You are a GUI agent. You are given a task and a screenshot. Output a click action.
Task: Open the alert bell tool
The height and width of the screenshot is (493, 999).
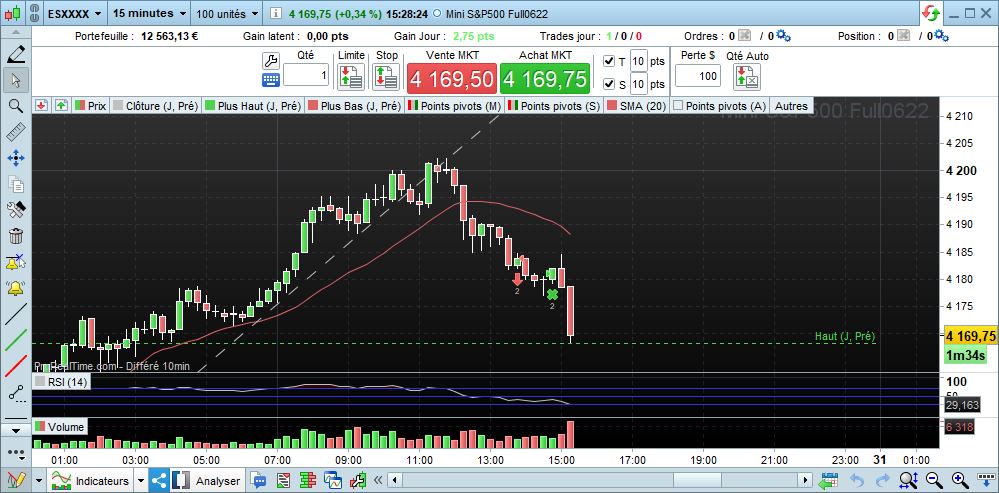click(x=16, y=288)
